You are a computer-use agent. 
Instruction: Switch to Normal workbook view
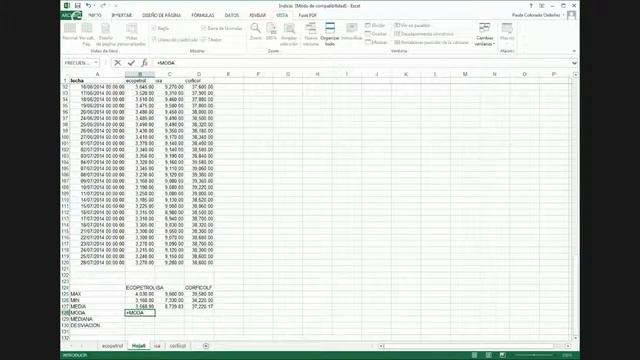tap(70, 32)
